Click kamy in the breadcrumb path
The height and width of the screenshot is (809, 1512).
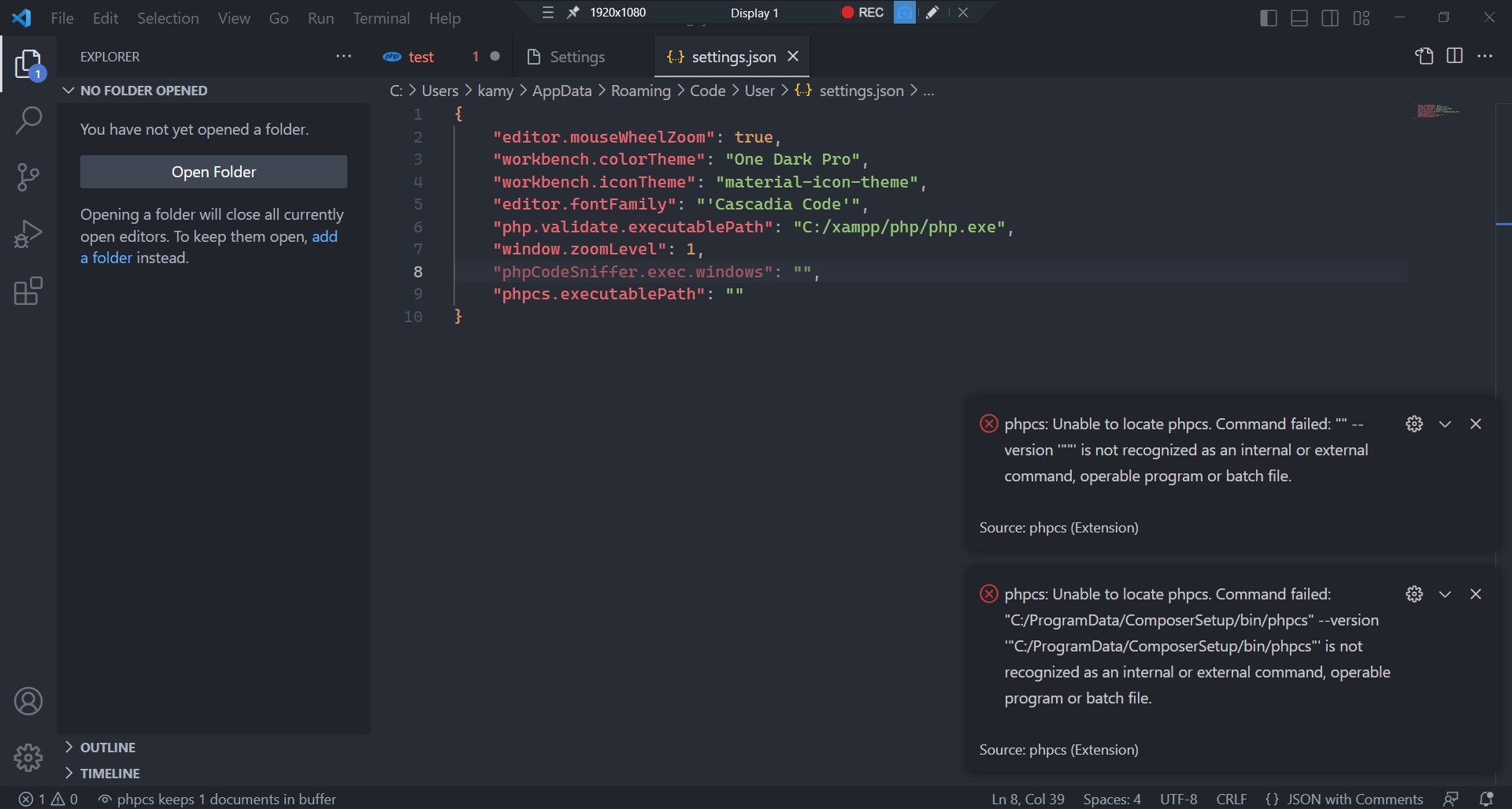pos(495,91)
